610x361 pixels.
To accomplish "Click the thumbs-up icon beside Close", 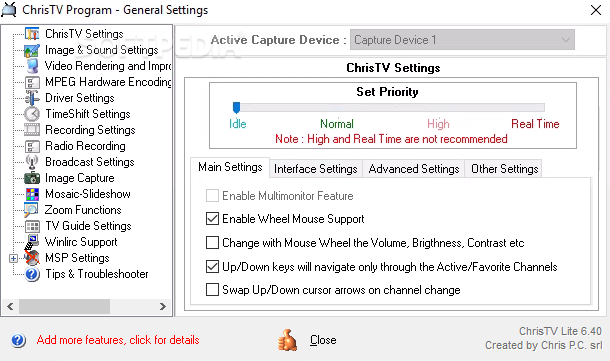I will point(287,340).
